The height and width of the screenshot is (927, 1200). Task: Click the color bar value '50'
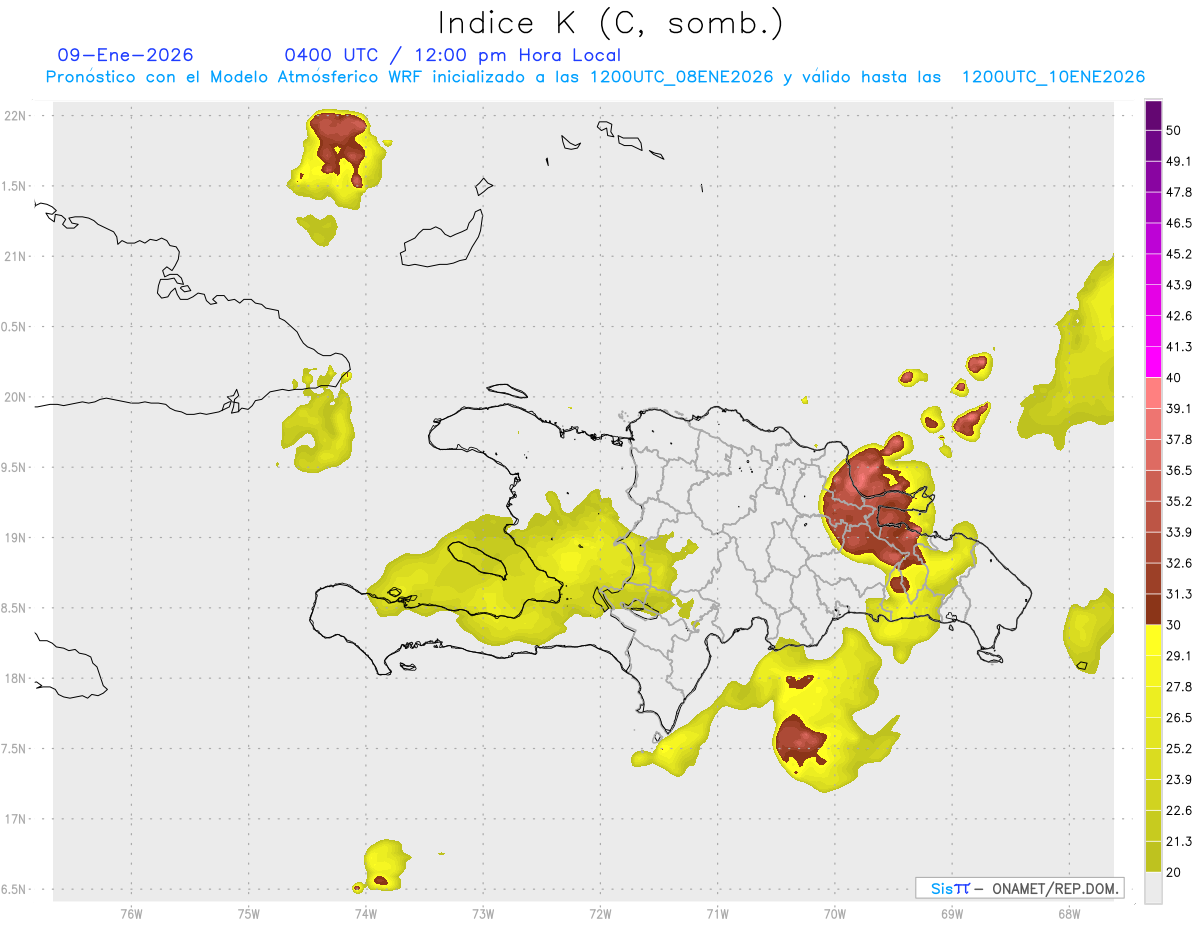point(1175,131)
